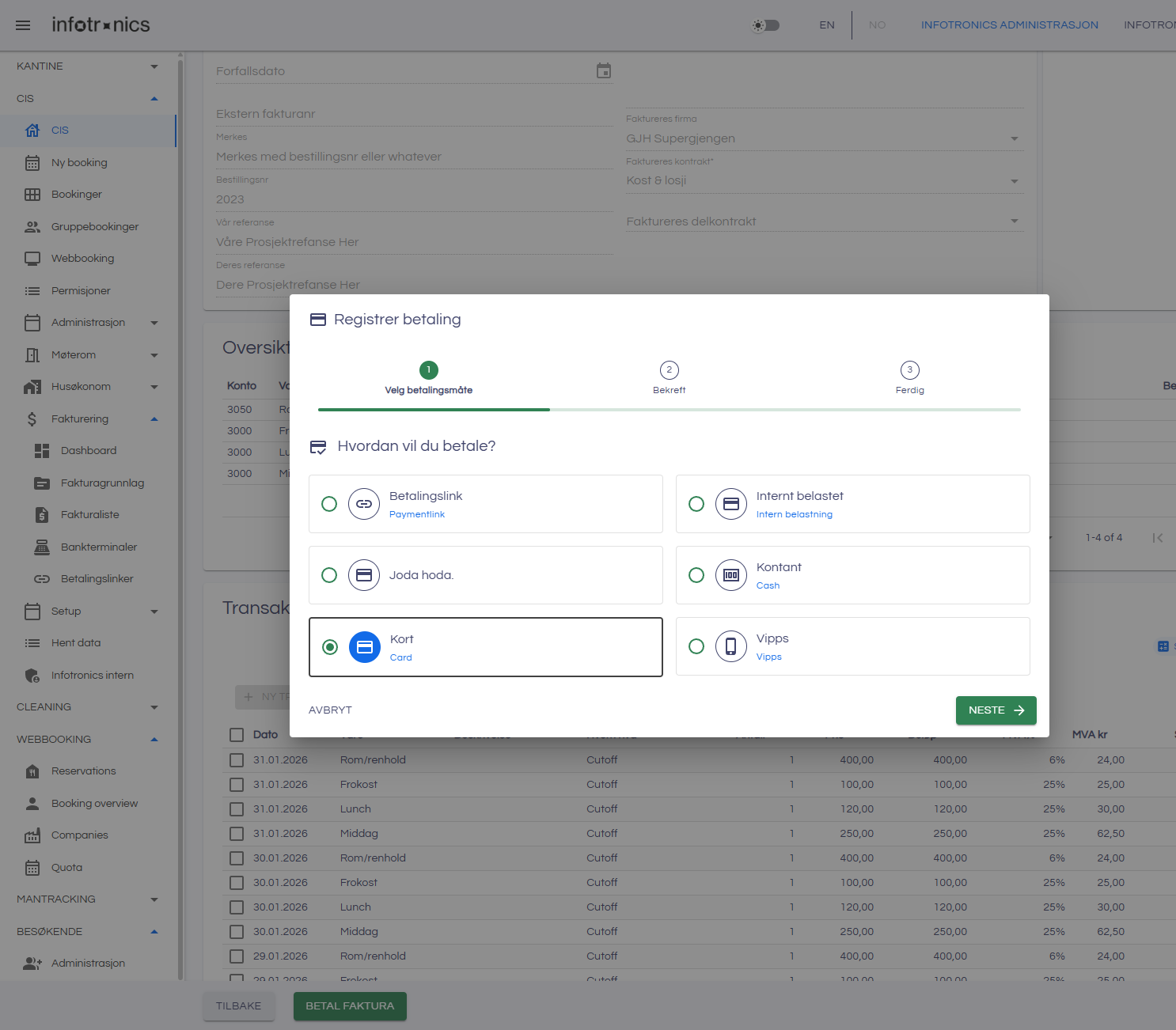1176x1030 pixels.
Task: Select the Betalingslink radio button
Action: click(x=329, y=504)
